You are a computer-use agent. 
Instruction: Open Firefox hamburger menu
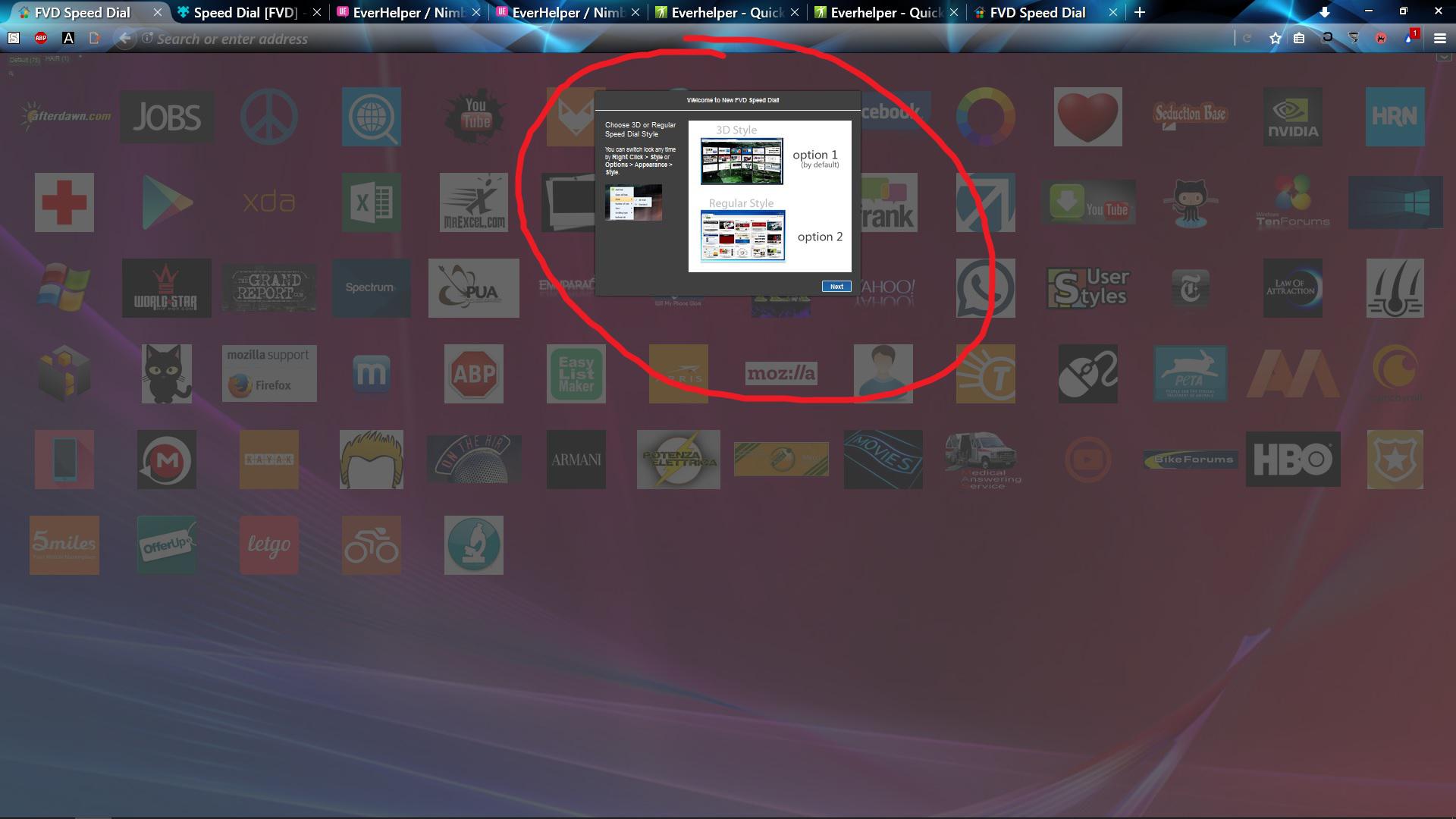[1439, 38]
